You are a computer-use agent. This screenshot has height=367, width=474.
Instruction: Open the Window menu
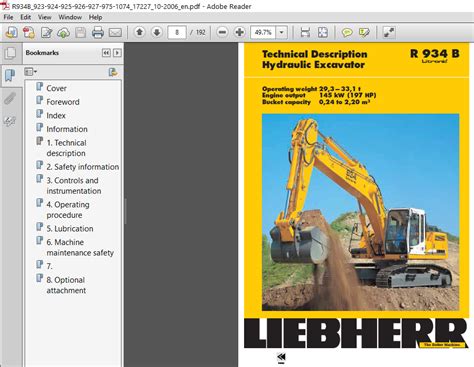[x=70, y=17]
